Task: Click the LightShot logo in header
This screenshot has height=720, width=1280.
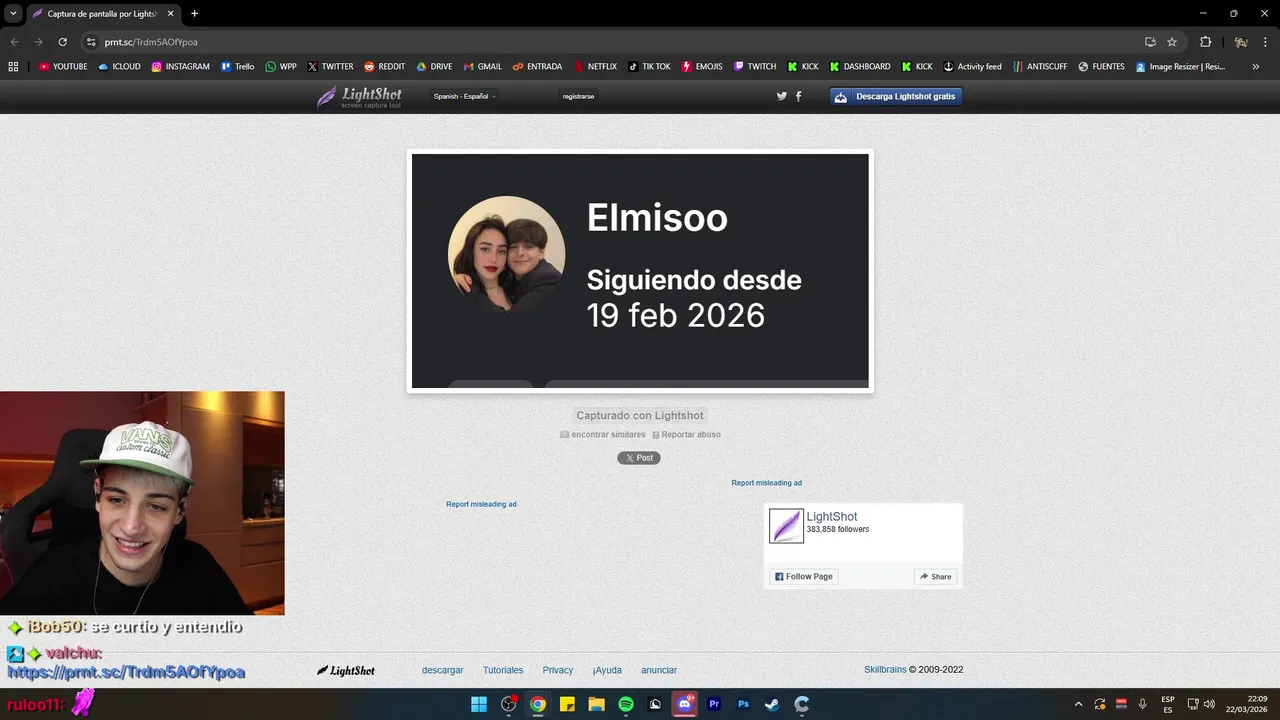Action: point(360,97)
